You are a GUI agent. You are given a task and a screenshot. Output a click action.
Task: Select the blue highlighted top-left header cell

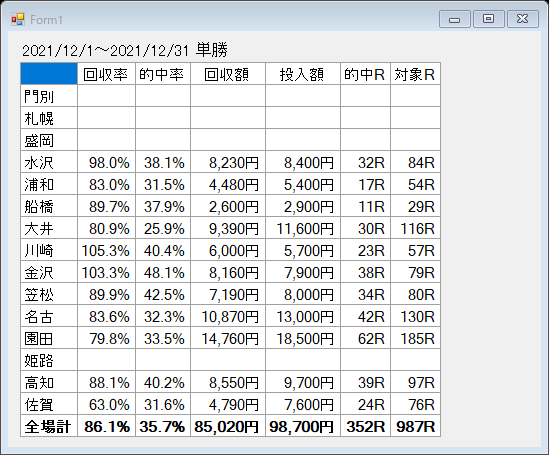click(x=49, y=74)
